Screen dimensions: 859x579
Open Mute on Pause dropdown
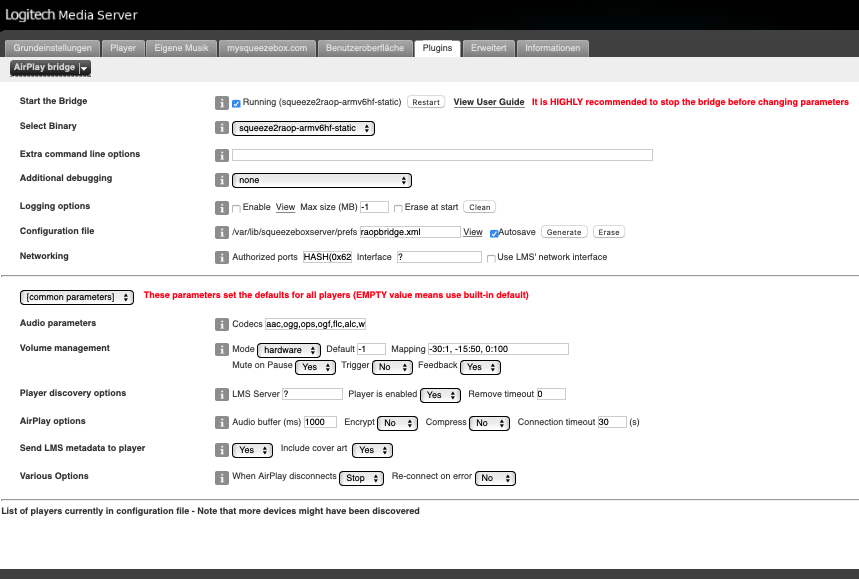pos(316,367)
